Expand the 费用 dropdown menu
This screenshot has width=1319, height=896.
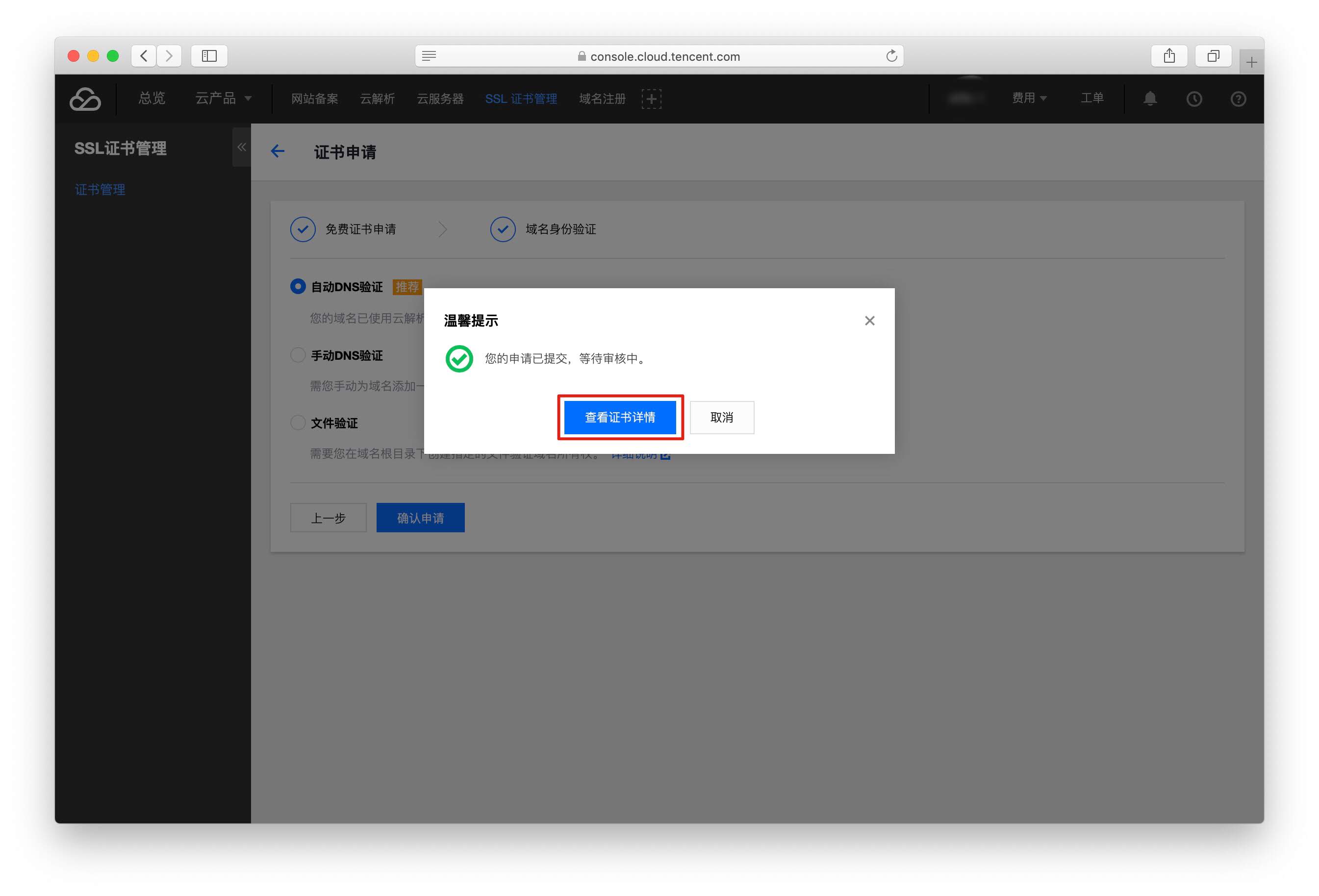1030,98
